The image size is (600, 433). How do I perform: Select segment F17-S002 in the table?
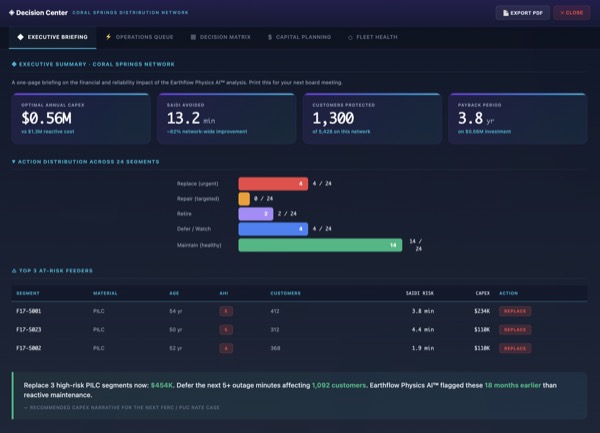pos(29,348)
